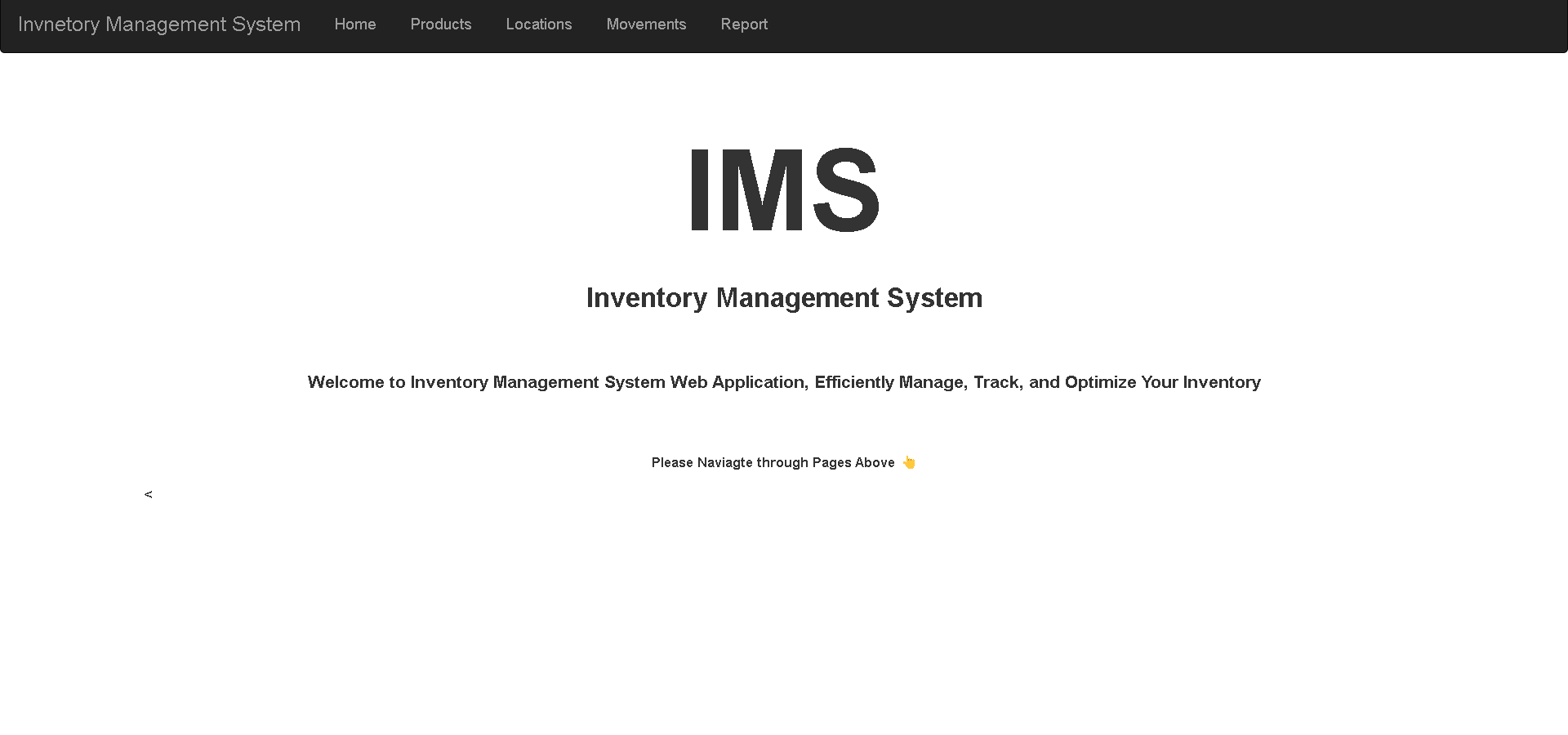Select the Inventory Management System heading
The height and width of the screenshot is (735, 1568).
[784, 298]
